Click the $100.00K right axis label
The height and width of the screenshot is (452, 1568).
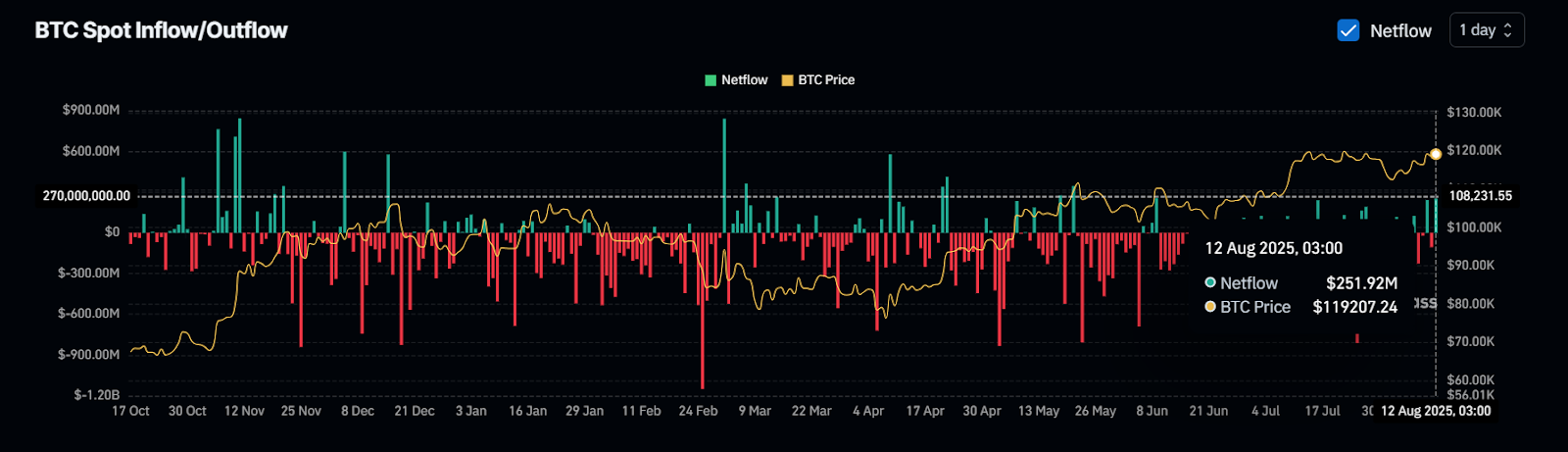(x=1474, y=227)
